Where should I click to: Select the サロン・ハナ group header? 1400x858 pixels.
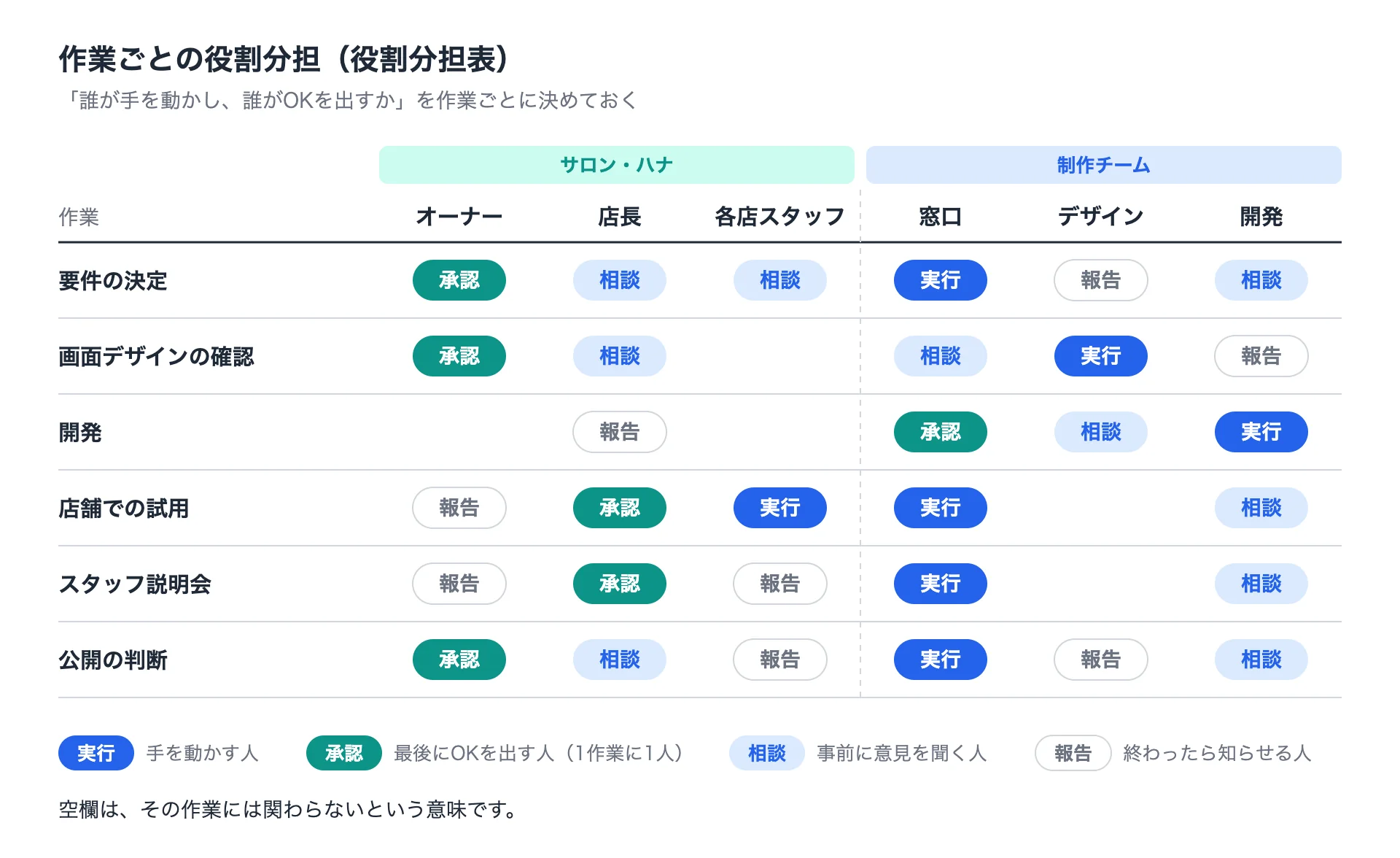(x=617, y=165)
